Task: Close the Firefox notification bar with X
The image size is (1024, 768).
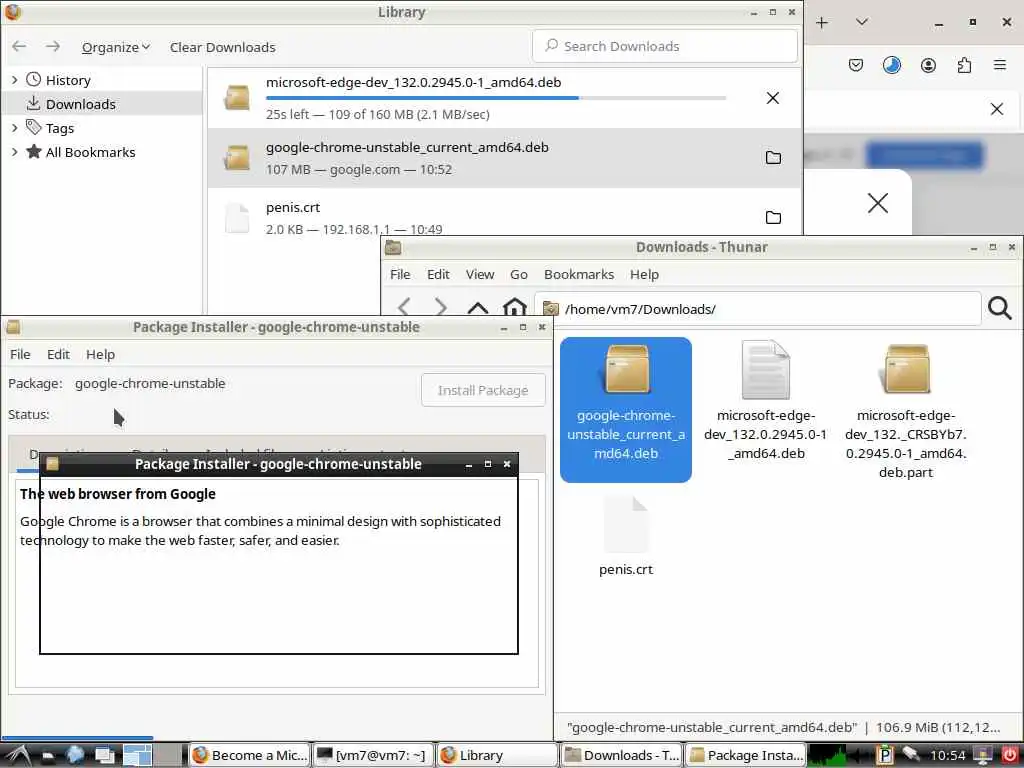Action: point(997,109)
